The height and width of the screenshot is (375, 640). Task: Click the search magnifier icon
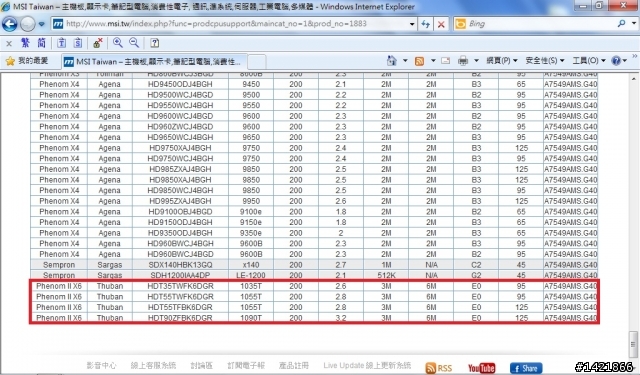tap(621, 24)
